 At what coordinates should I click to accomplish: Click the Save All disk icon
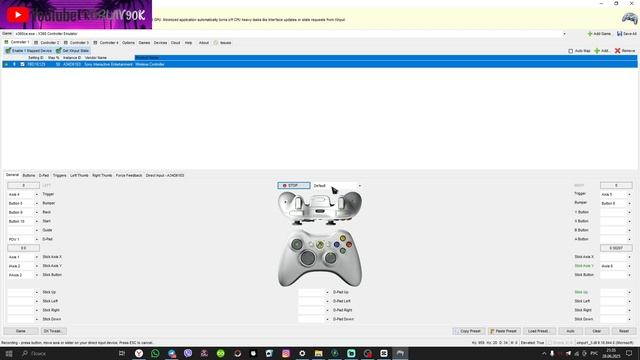coord(619,34)
